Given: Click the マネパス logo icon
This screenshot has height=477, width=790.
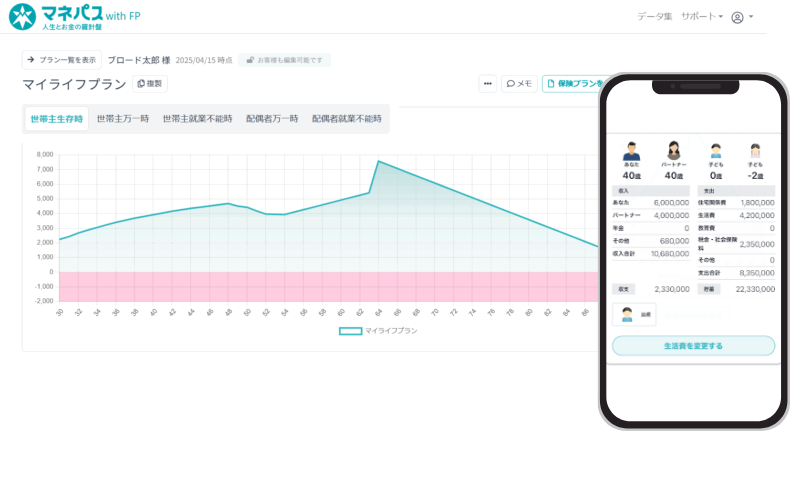Looking at the screenshot, I should 23,16.
